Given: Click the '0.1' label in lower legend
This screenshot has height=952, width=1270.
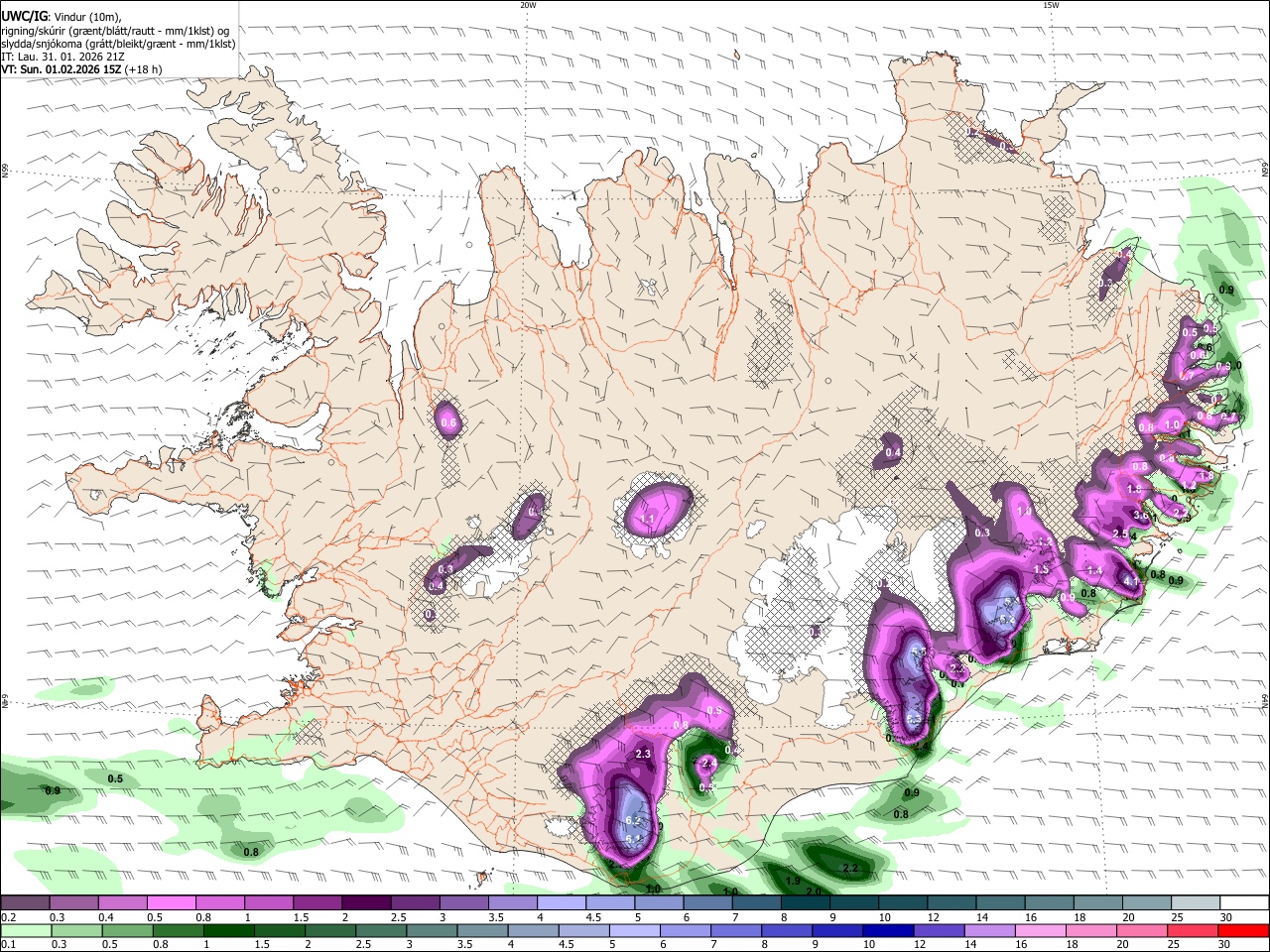Looking at the screenshot, I should (8, 945).
